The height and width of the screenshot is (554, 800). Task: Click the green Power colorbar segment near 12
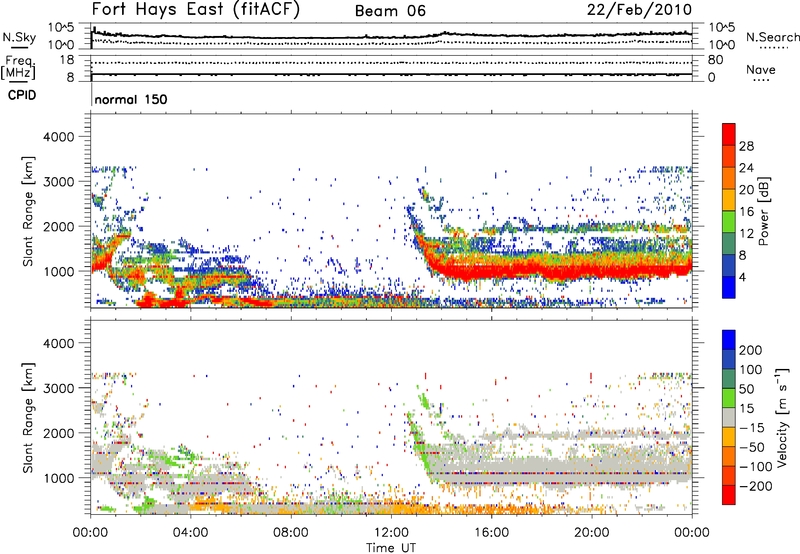(x=729, y=222)
